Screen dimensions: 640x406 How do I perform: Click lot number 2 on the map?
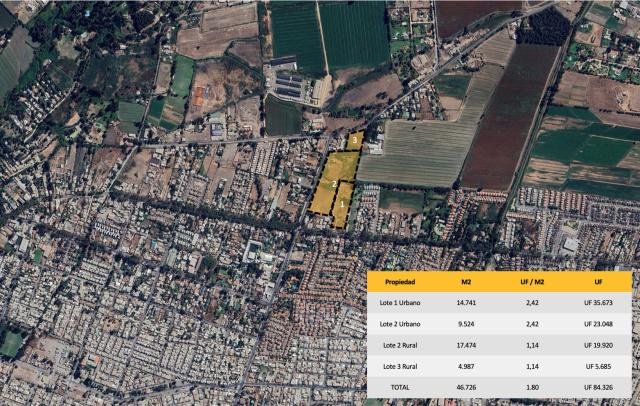click(x=333, y=184)
